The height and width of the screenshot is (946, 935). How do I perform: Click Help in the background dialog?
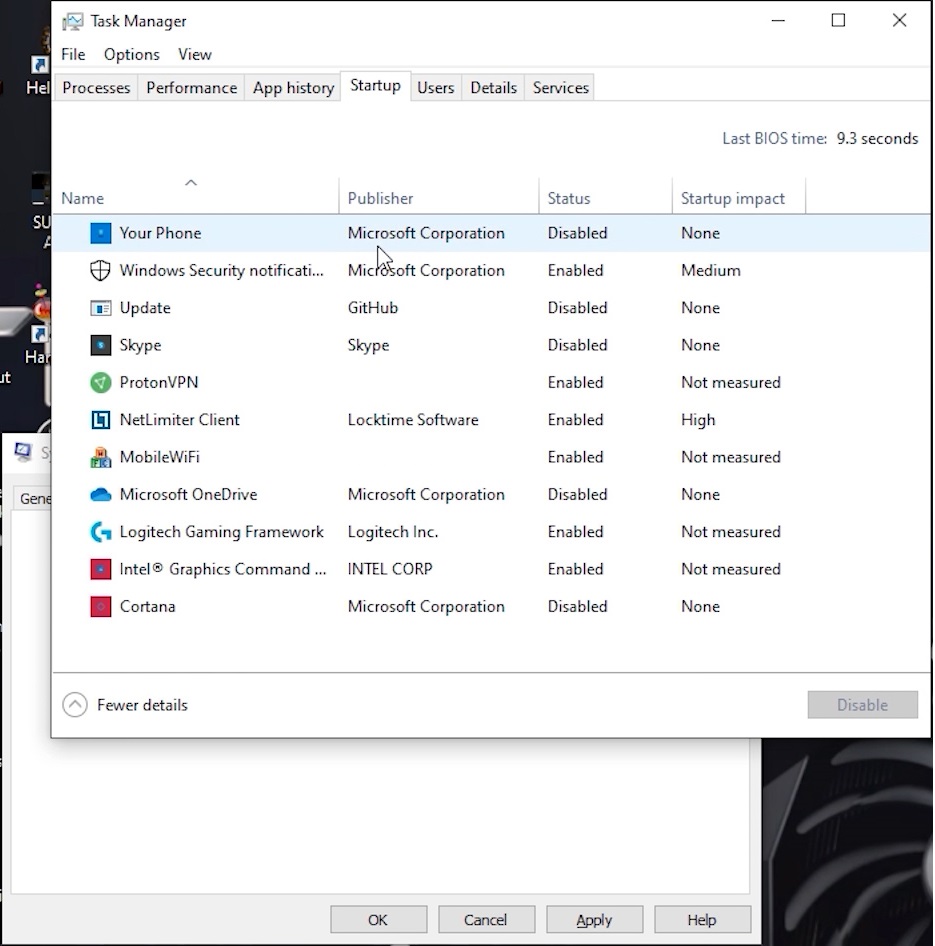tap(702, 920)
